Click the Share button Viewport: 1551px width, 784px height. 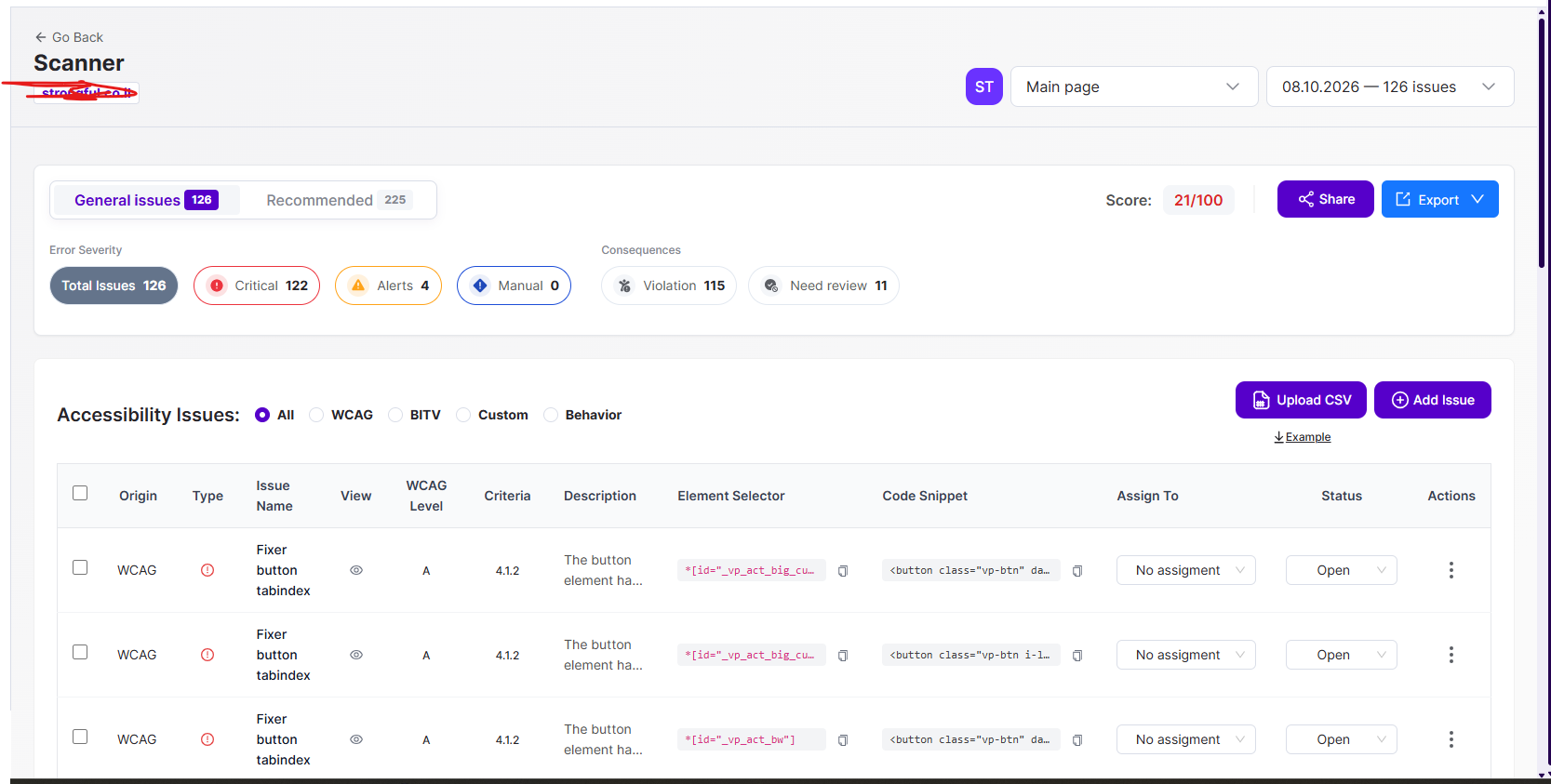[x=1325, y=199]
